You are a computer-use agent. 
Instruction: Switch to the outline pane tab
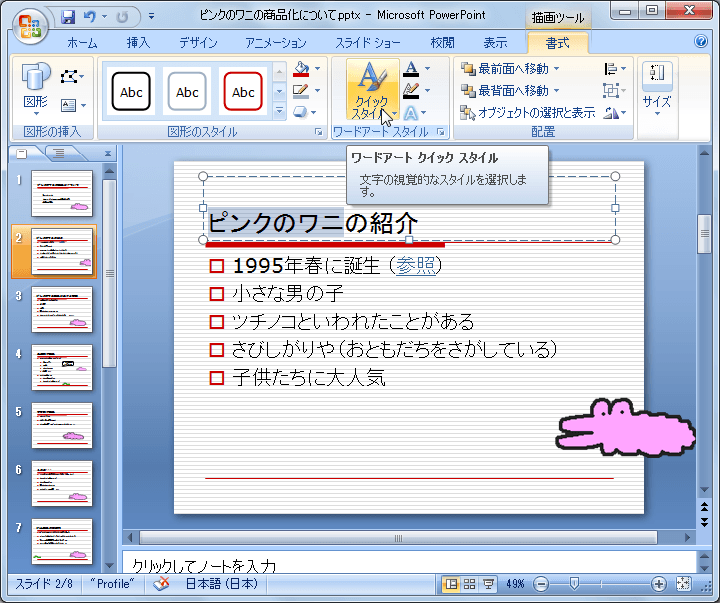[x=58, y=153]
